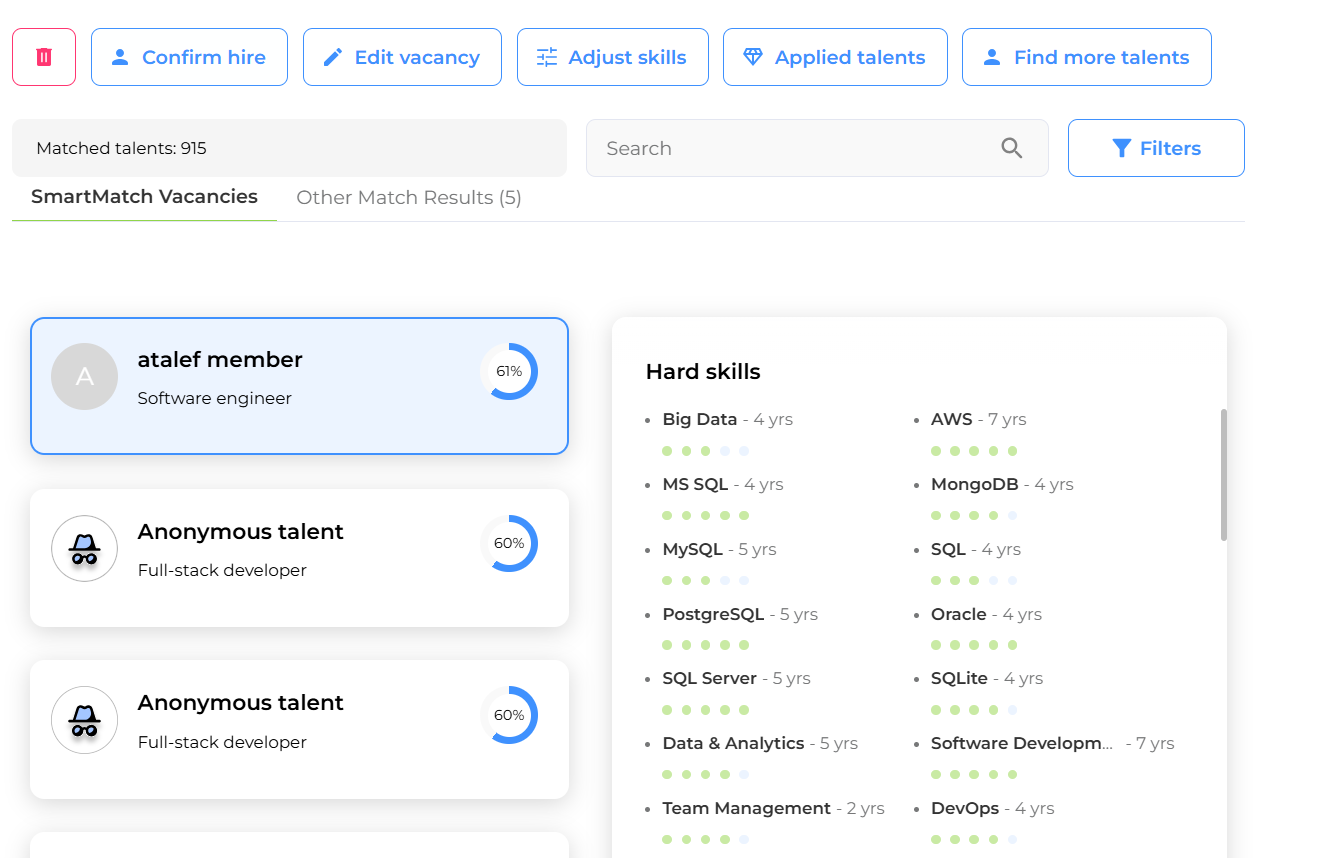Click the MySQL skill entry
The image size is (1339, 858).
click(x=719, y=549)
